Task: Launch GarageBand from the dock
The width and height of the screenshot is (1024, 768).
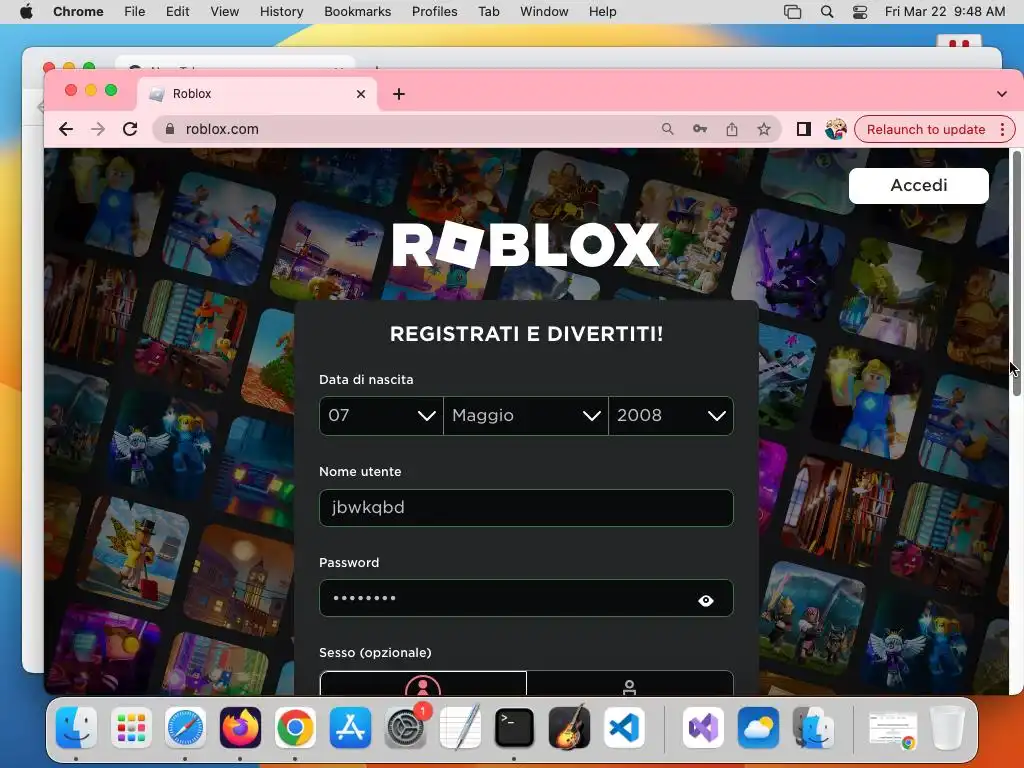Action: (569, 728)
